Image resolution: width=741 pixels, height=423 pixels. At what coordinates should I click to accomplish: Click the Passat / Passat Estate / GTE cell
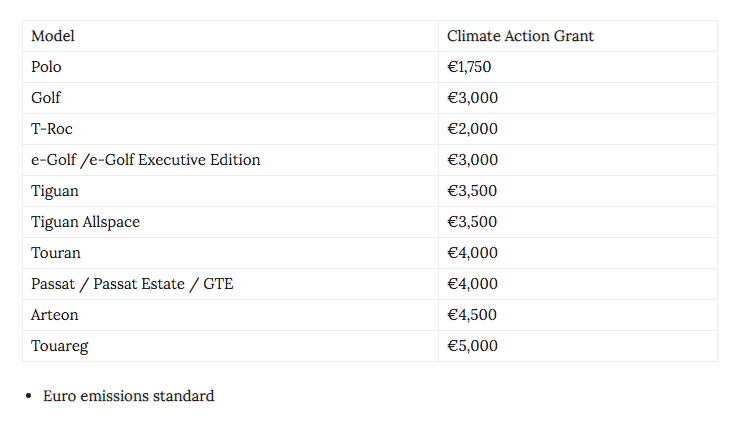[132, 284]
